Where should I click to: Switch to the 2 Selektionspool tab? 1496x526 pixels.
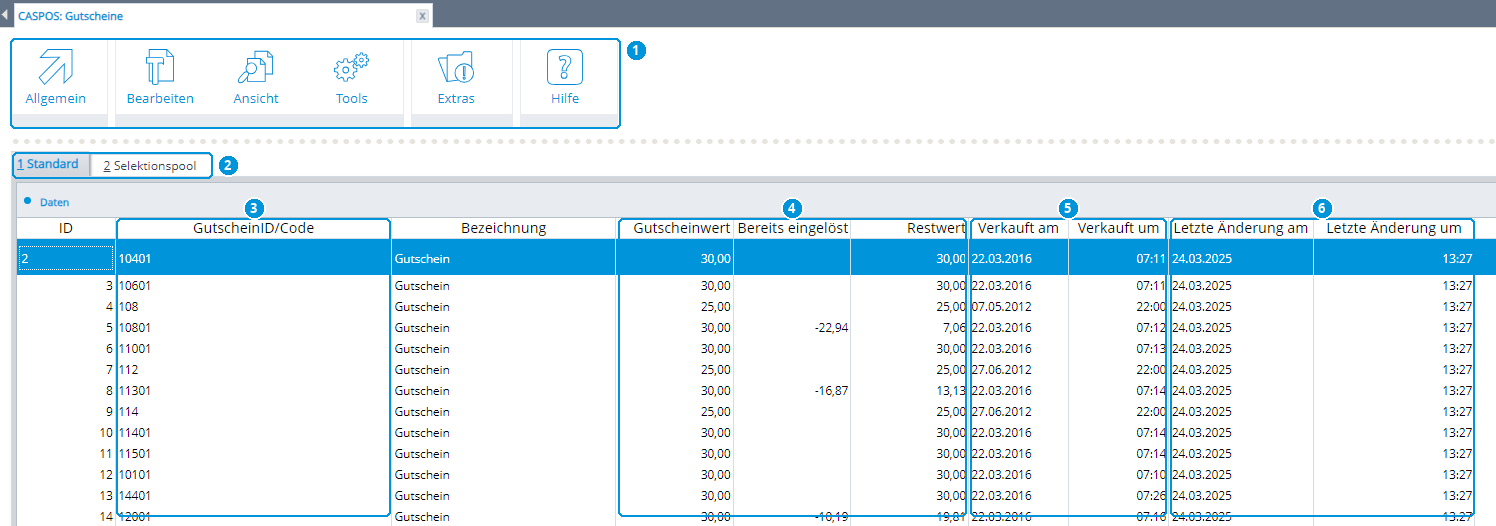[x=150, y=165]
